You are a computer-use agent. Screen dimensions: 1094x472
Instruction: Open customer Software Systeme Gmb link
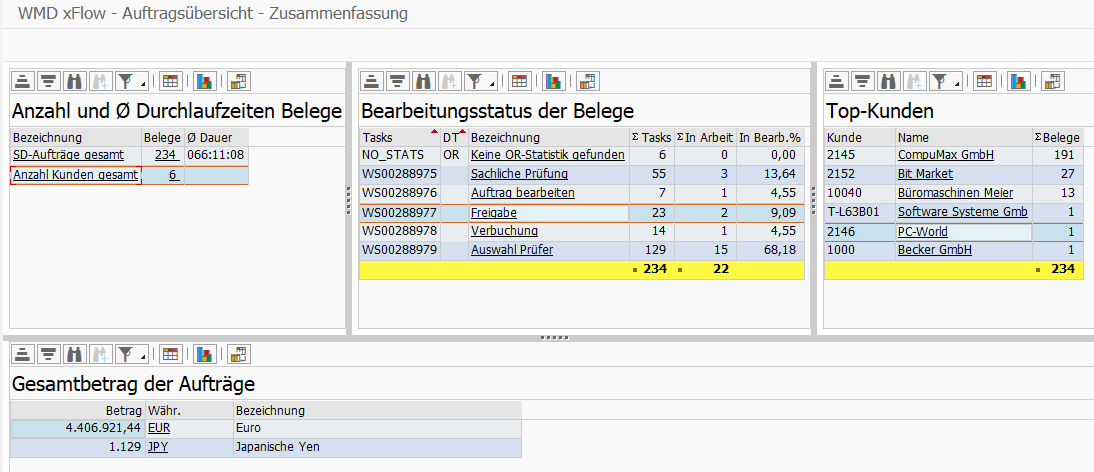pos(963,211)
